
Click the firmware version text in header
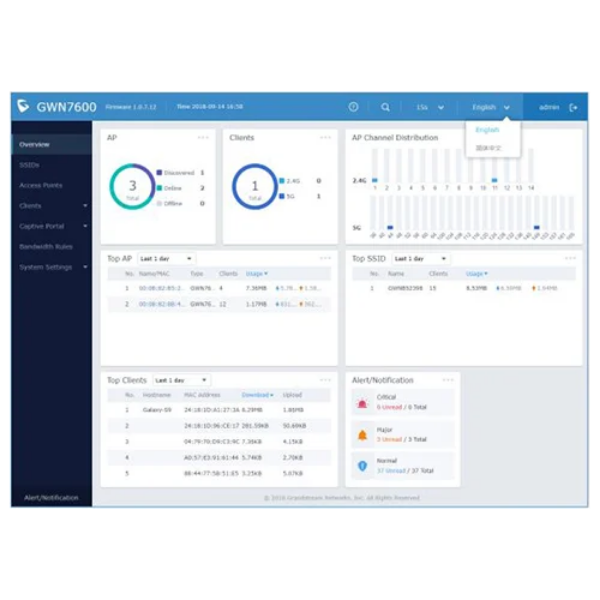[131, 107]
